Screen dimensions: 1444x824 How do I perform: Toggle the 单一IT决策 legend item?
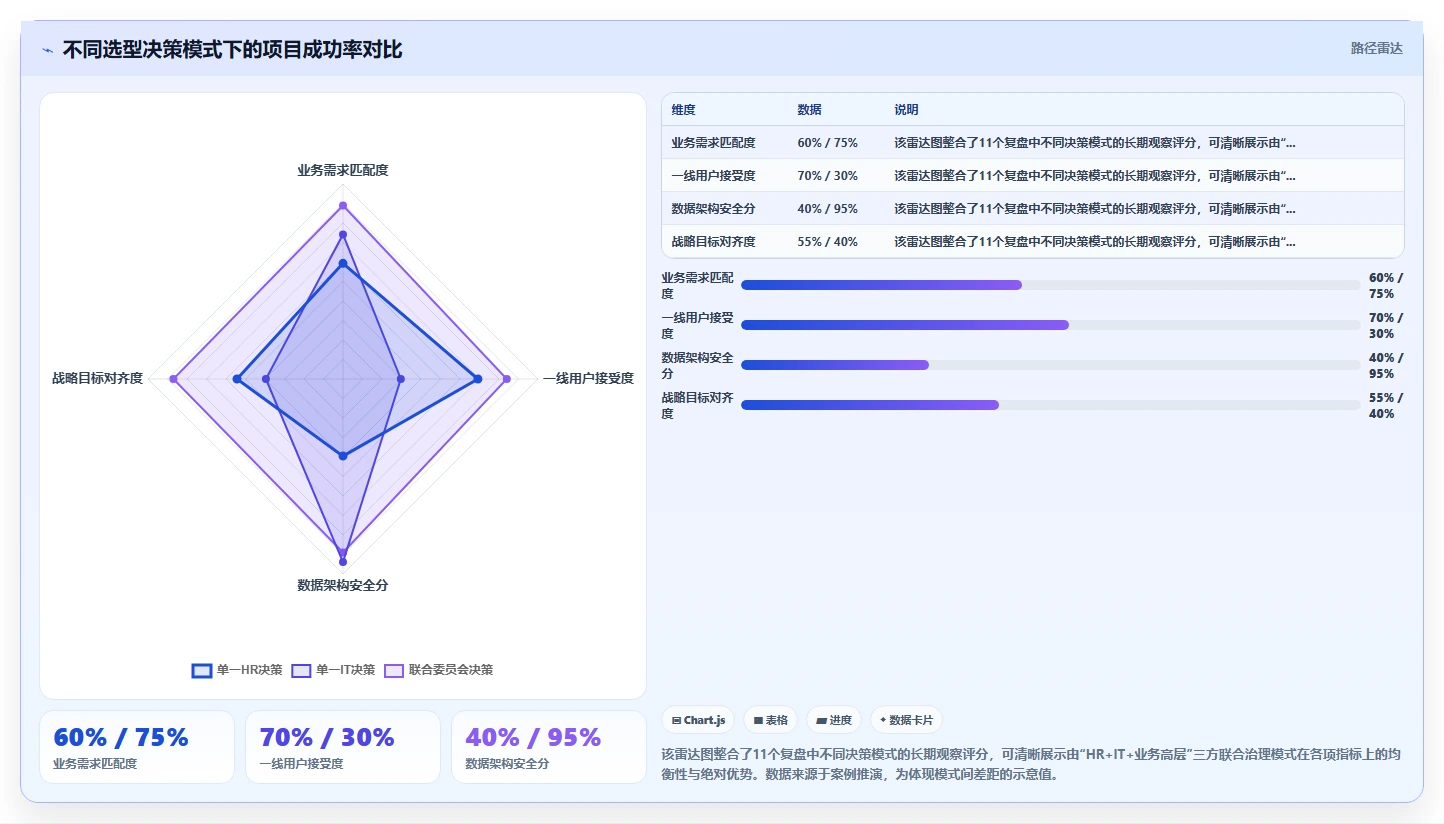[334, 670]
